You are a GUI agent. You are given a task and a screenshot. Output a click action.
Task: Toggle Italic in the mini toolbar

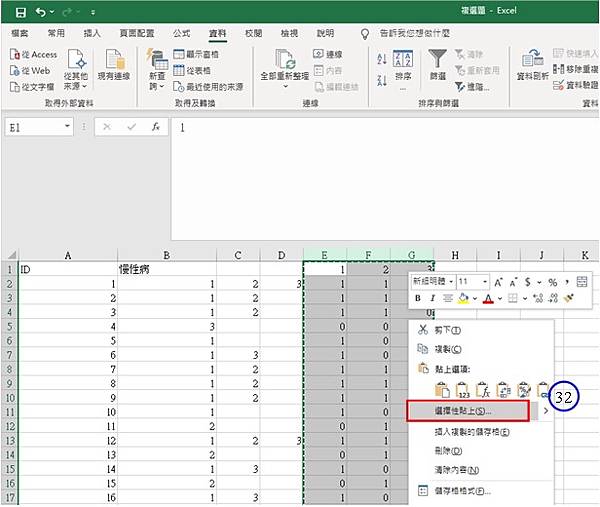tap(432, 298)
